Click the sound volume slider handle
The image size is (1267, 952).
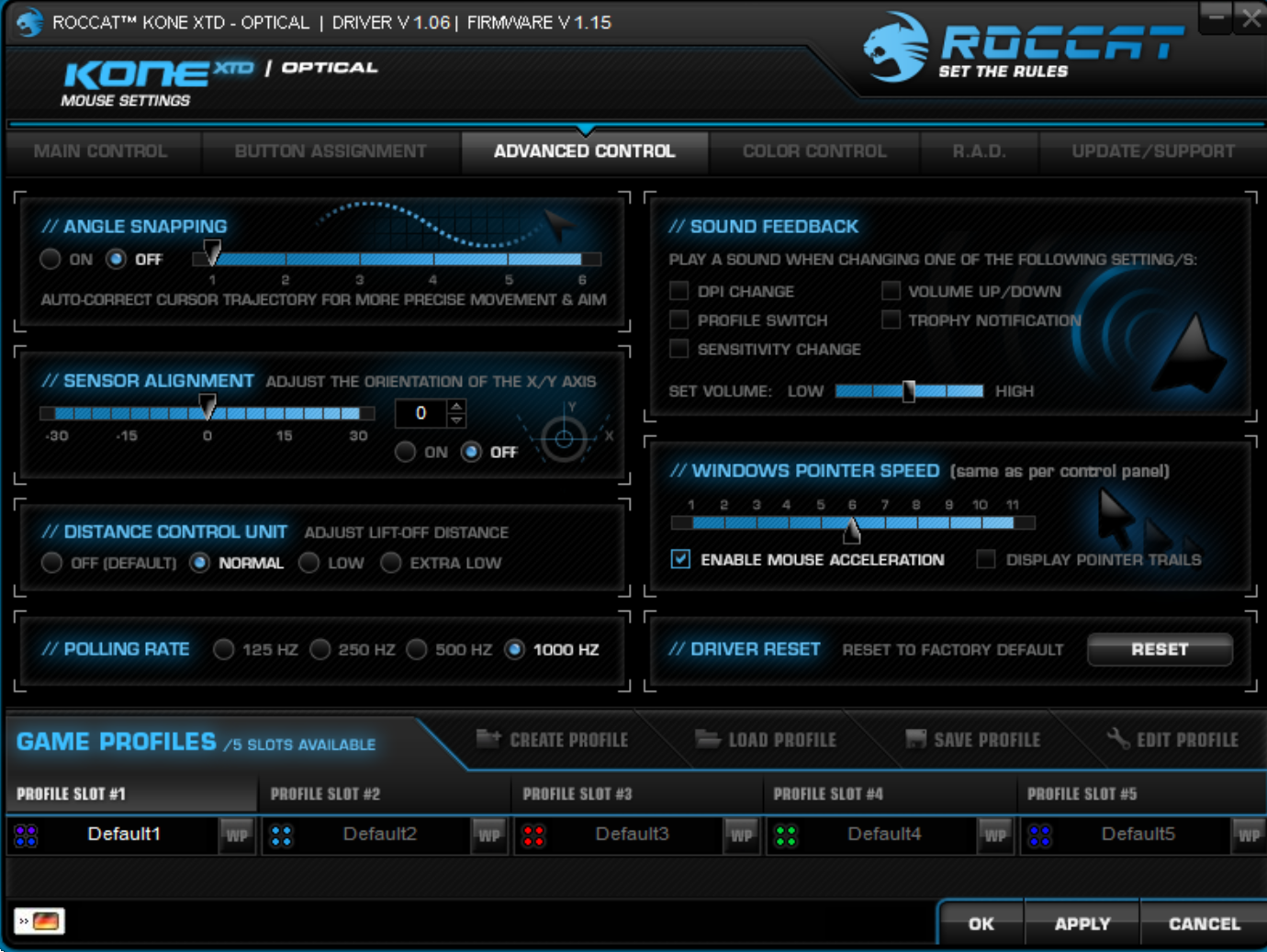point(909,391)
